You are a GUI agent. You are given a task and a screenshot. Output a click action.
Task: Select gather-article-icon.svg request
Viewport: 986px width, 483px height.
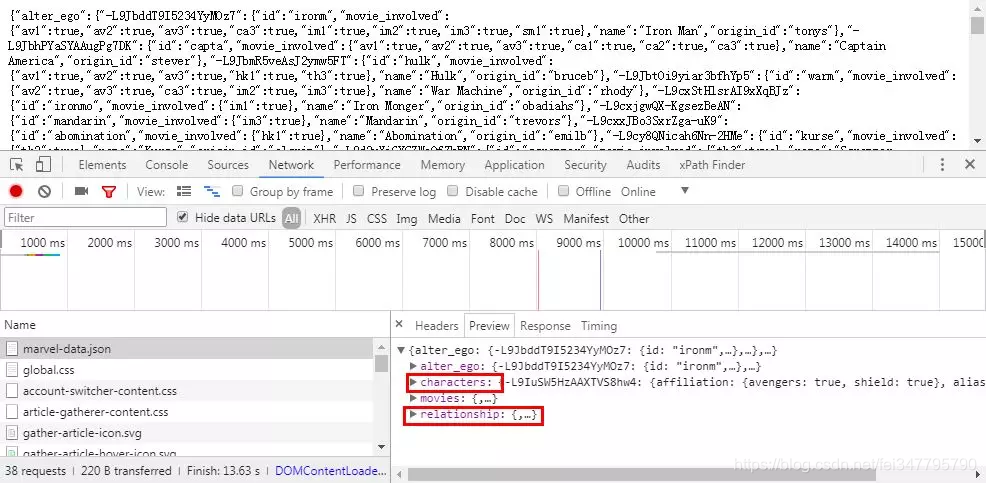[x=188, y=433]
